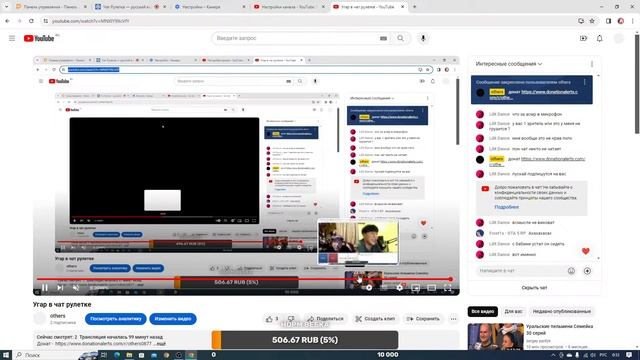Viewport: 640px width, 360px height.
Task: Open a new browser tab
Action: pos(414,7)
